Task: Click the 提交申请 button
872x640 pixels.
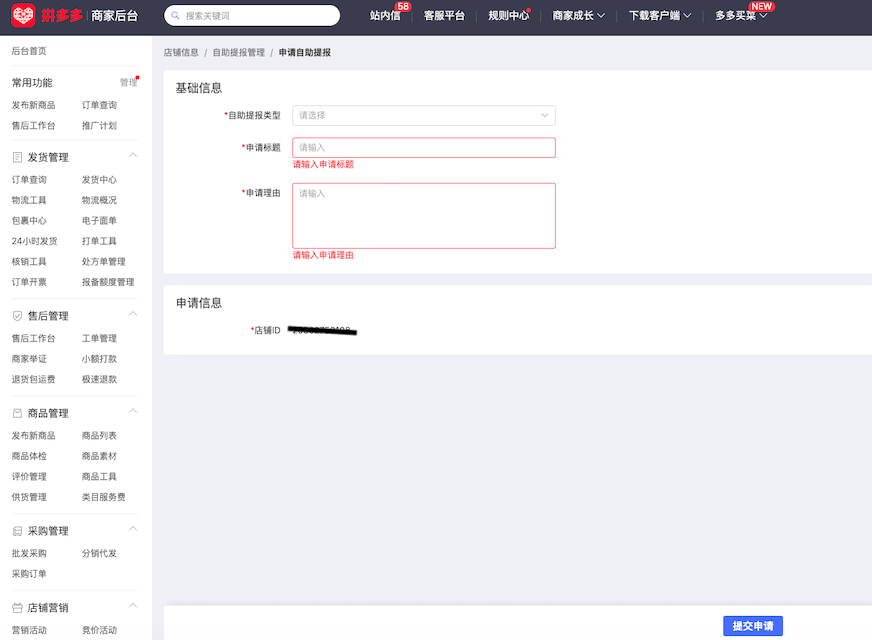Action: [753, 626]
